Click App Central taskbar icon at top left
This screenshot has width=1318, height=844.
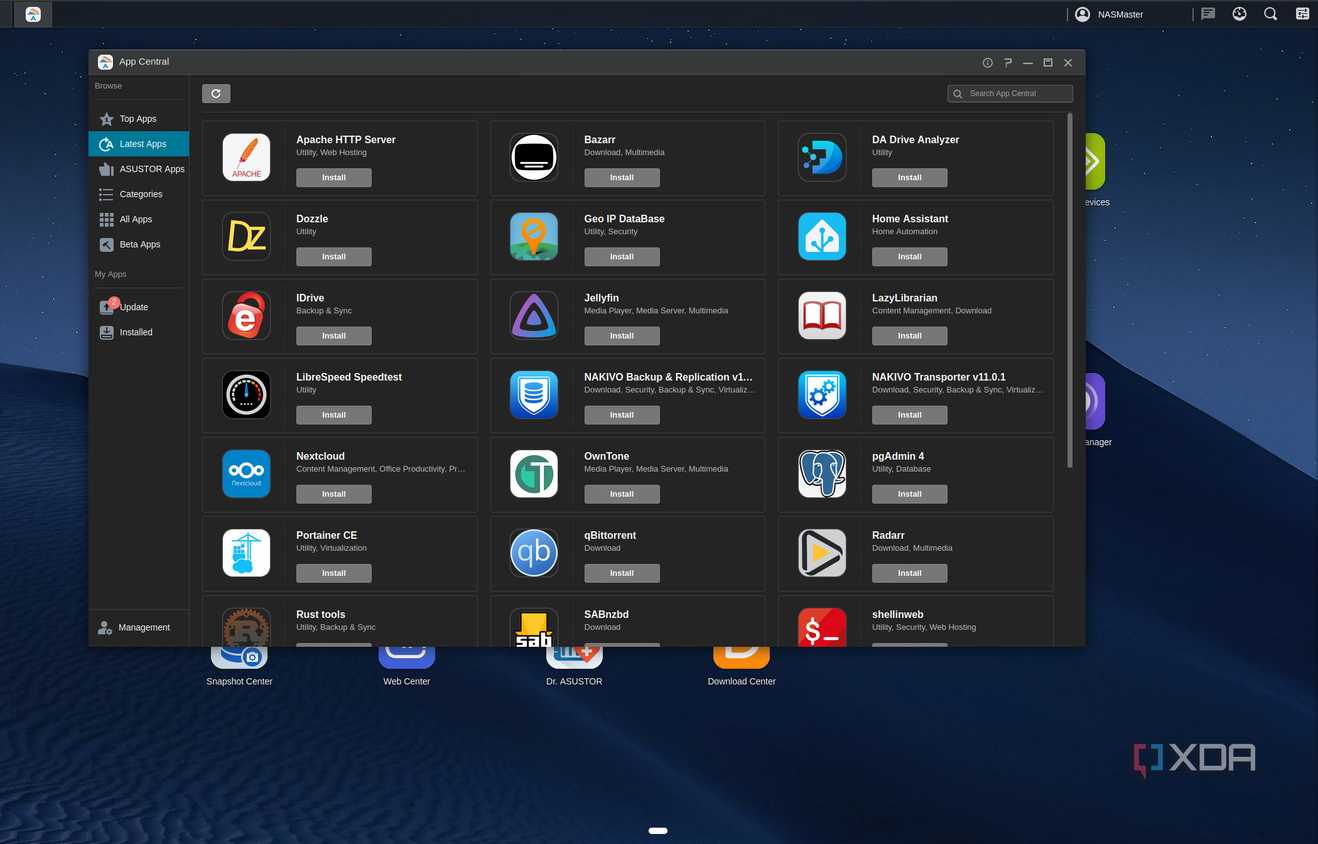(33, 14)
